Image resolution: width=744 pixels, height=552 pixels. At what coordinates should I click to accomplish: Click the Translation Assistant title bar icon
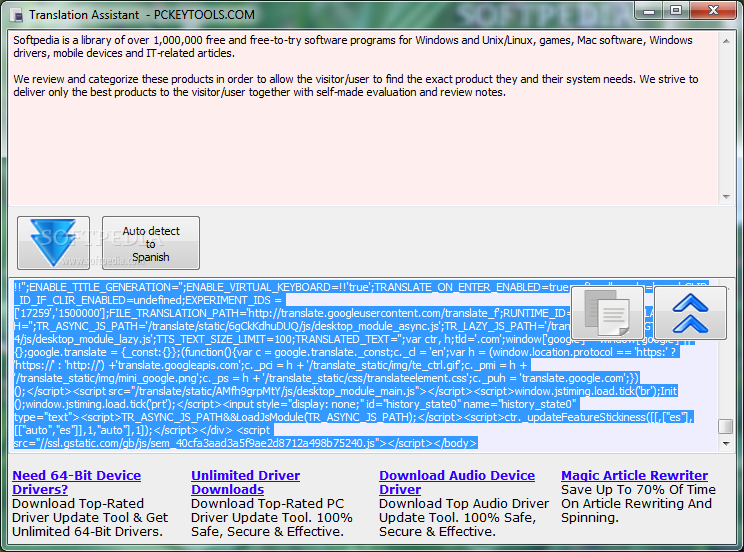click(18, 15)
